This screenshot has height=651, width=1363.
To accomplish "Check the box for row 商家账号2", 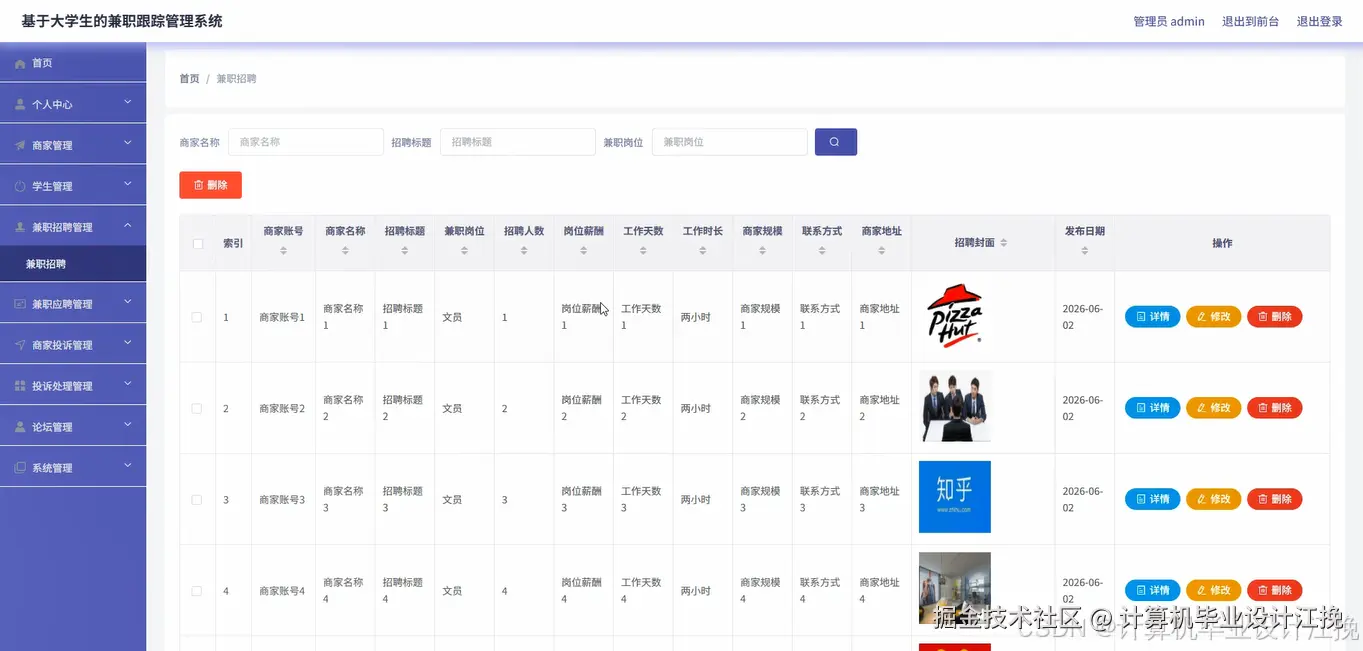I will click(197, 408).
